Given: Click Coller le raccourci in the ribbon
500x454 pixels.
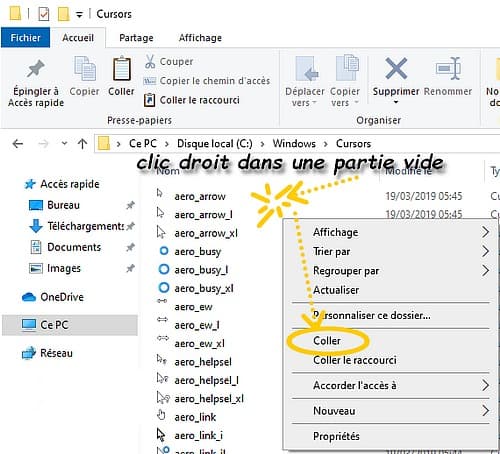Looking at the screenshot, I should coord(192,100).
